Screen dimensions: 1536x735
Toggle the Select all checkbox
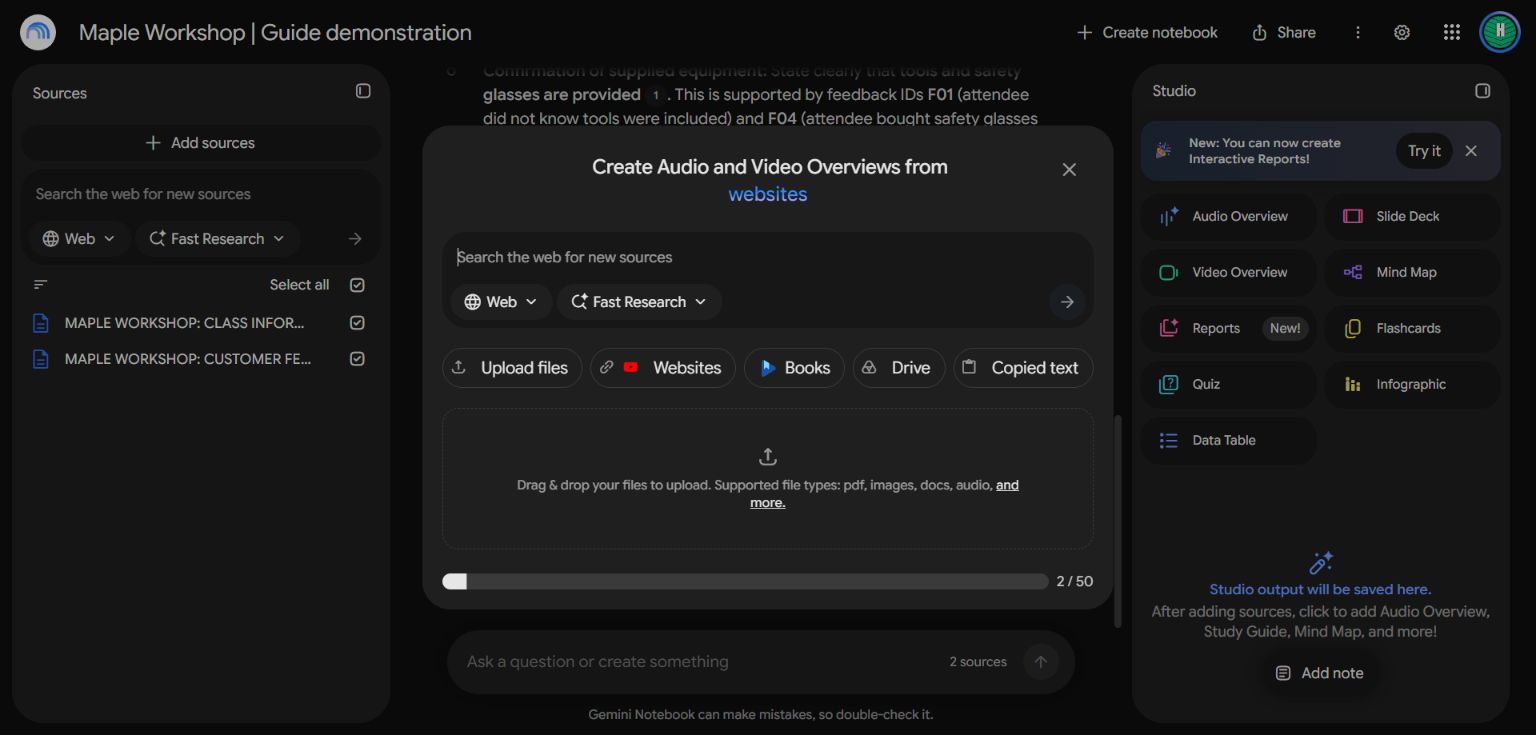(x=357, y=285)
